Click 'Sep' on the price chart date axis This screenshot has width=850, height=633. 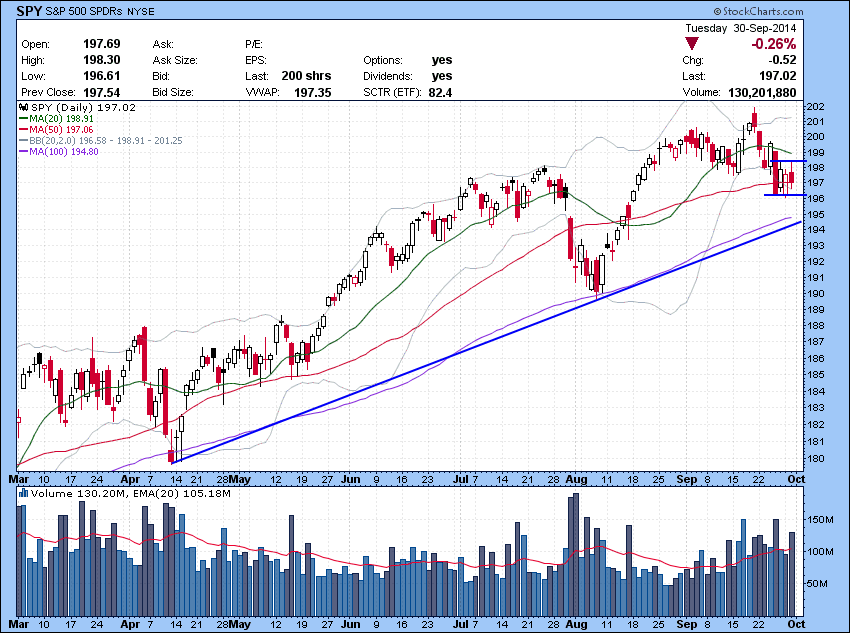pyautogui.click(x=687, y=479)
